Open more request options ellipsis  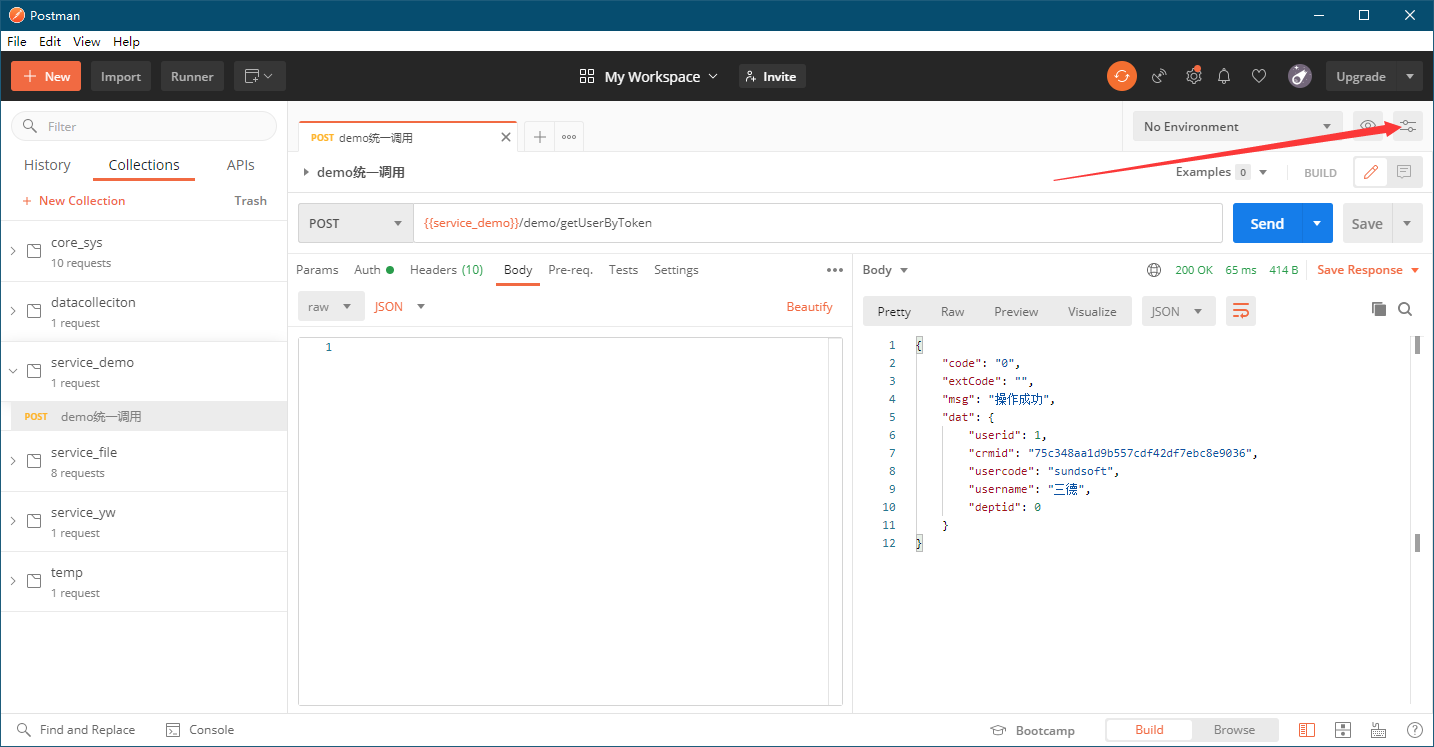point(835,270)
